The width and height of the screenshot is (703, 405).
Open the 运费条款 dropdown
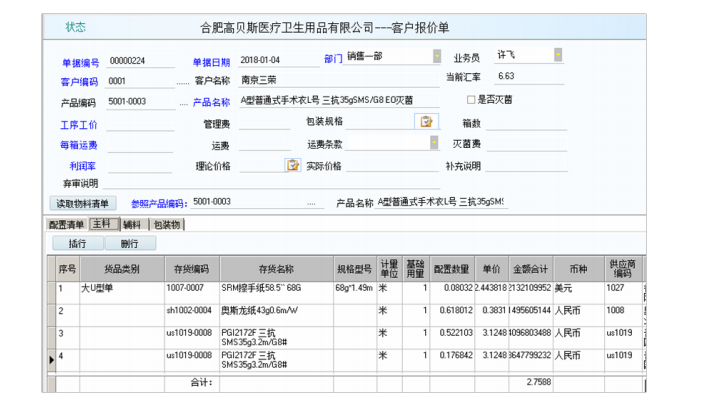pyautogui.click(x=434, y=143)
